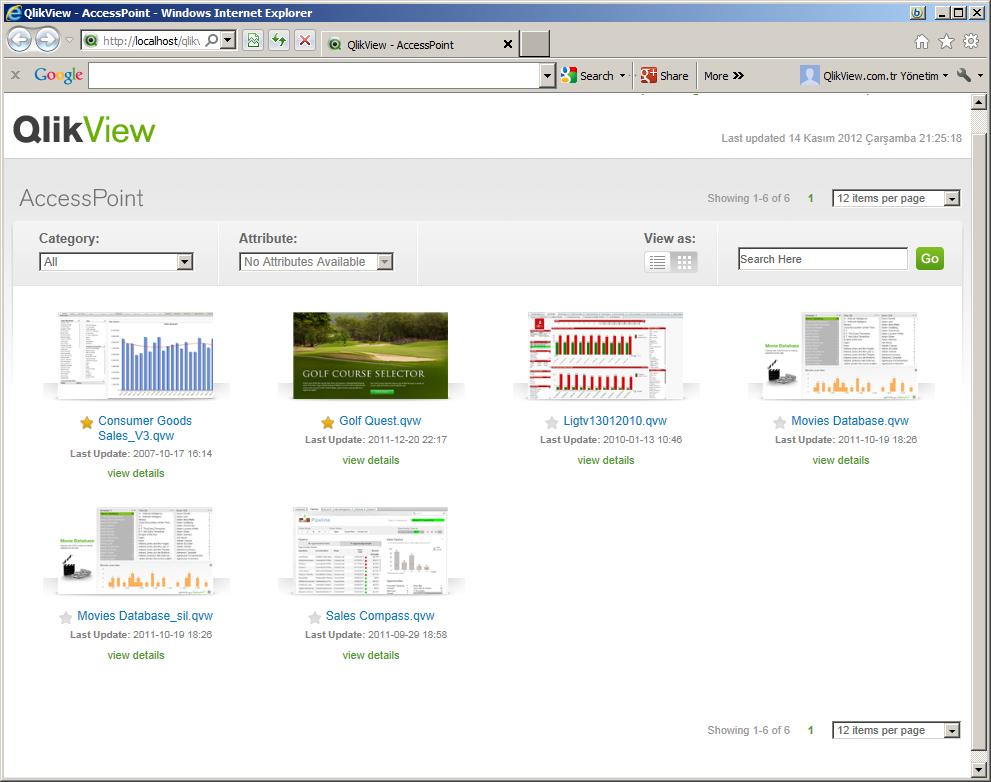Click the Google toolbar search input box
The height and width of the screenshot is (782, 991).
[315, 76]
